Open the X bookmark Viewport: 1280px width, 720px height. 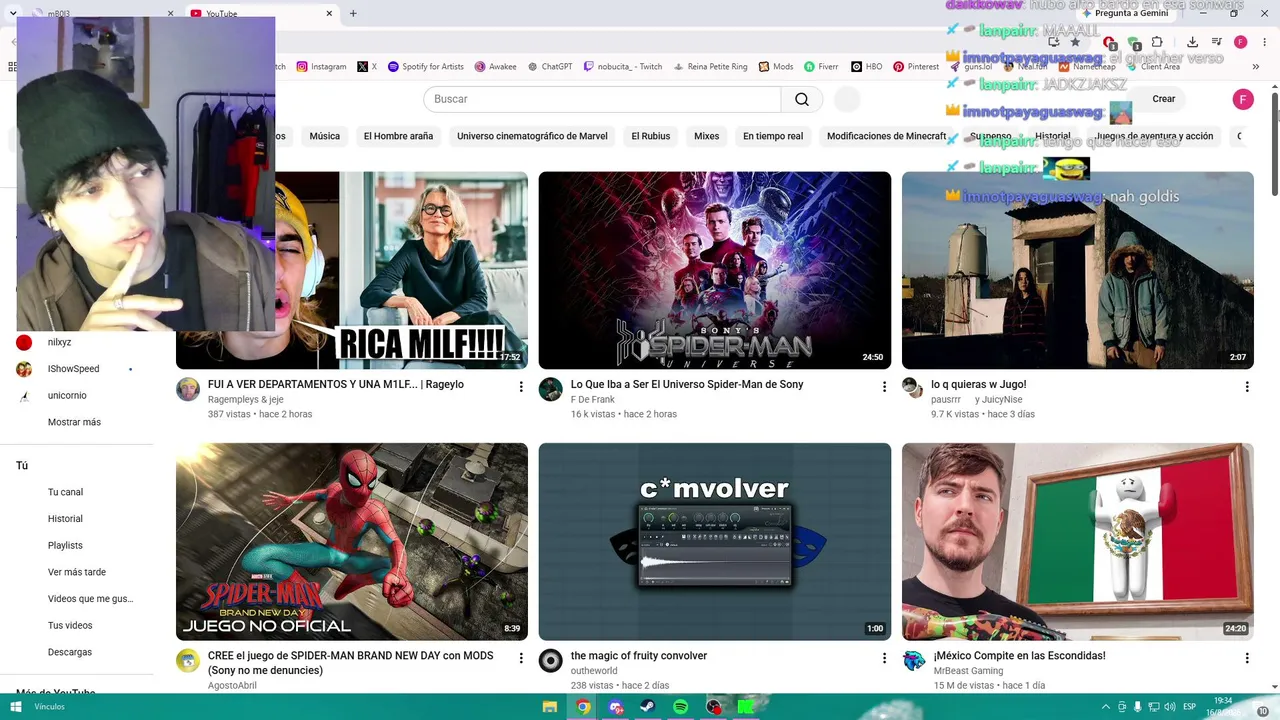click(x=367, y=67)
